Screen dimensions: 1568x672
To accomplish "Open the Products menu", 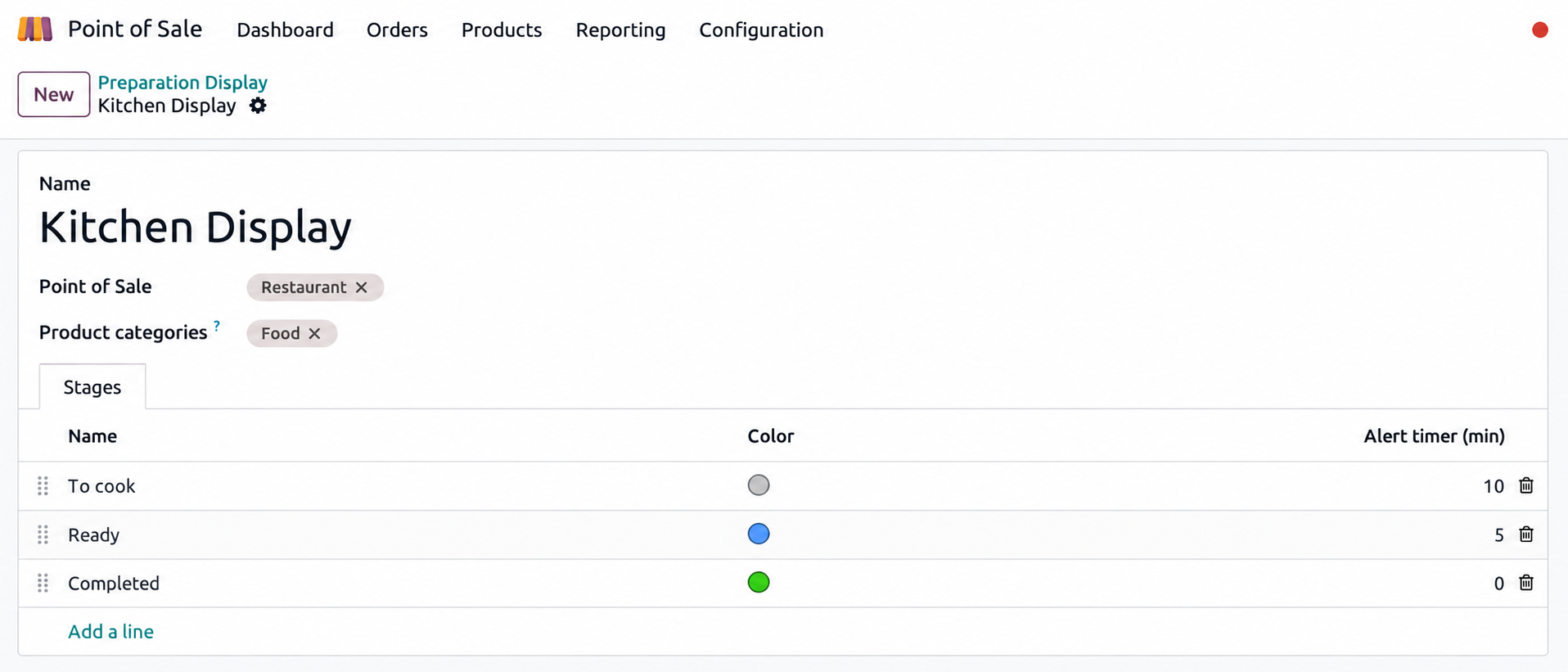I will coord(502,30).
